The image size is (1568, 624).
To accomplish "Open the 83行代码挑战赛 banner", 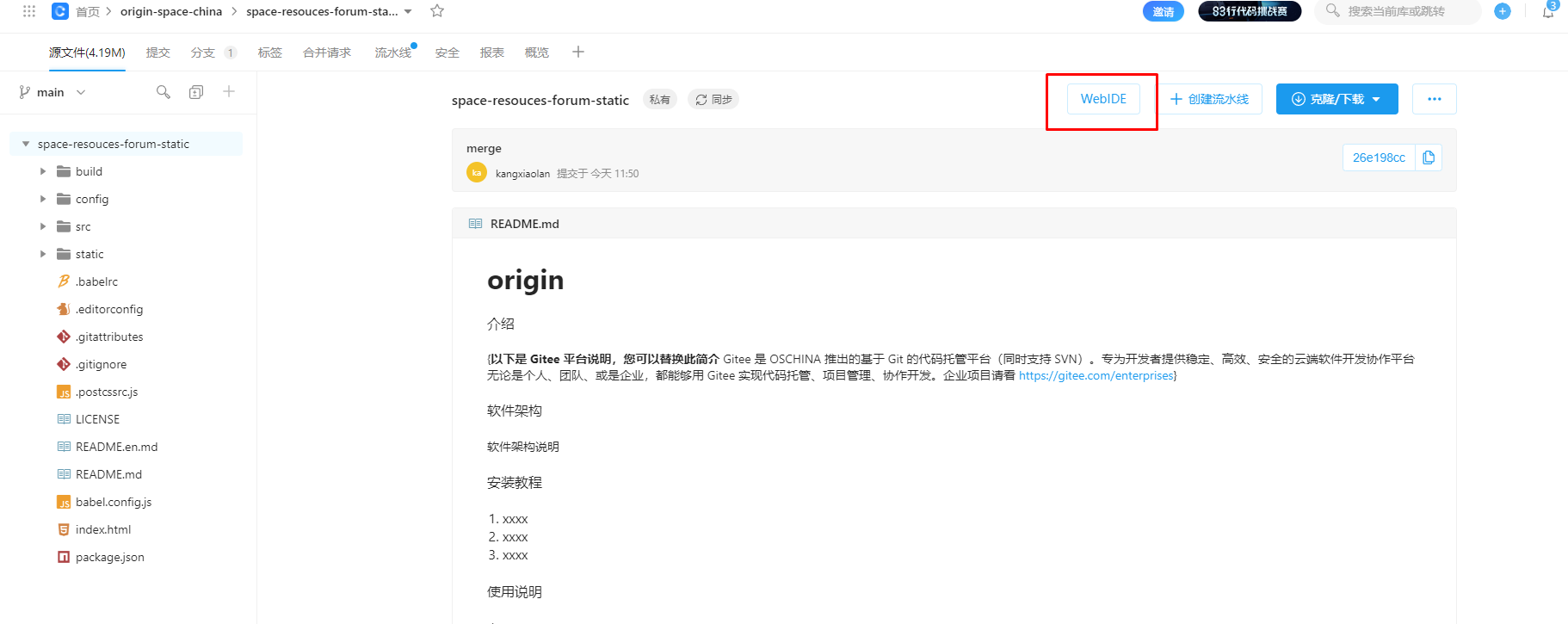I will (1250, 11).
